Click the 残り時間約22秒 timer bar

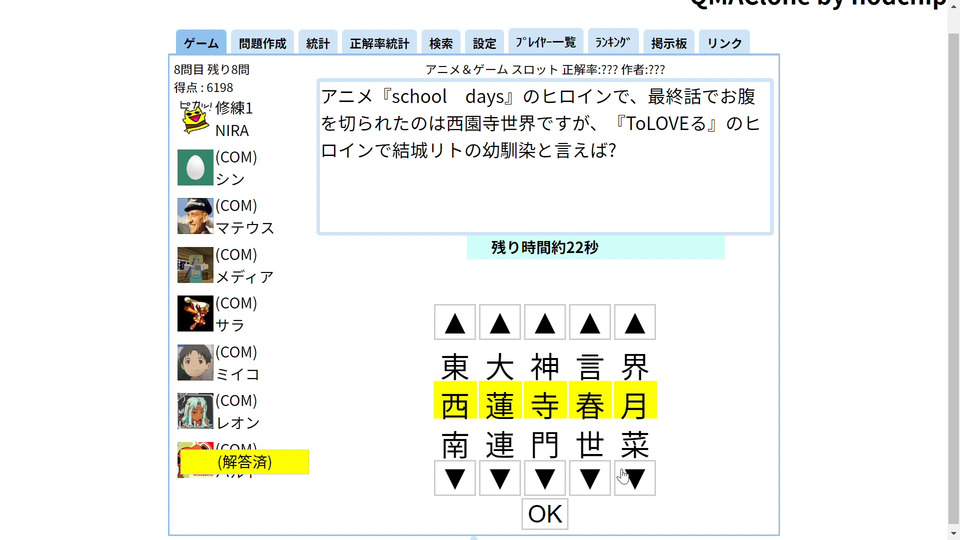pos(596,247)
